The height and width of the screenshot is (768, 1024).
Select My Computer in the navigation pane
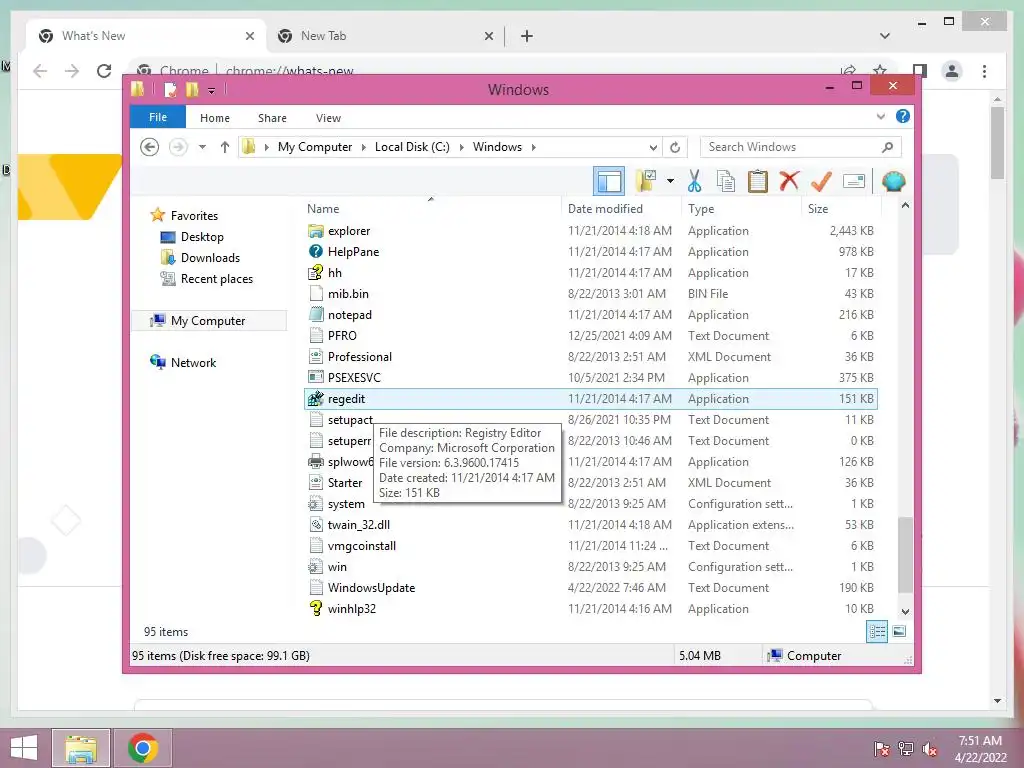[208, 321]
